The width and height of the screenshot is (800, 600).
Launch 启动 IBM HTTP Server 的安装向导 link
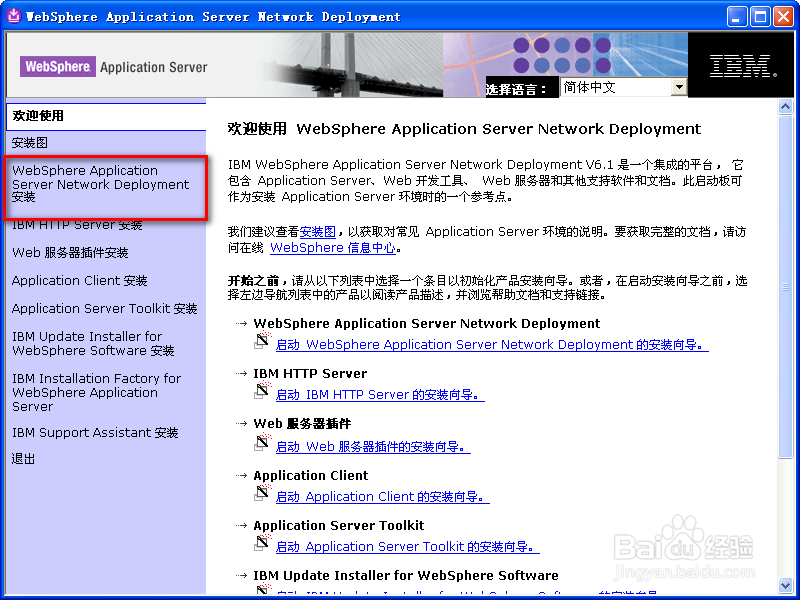[x=380, y=395]
